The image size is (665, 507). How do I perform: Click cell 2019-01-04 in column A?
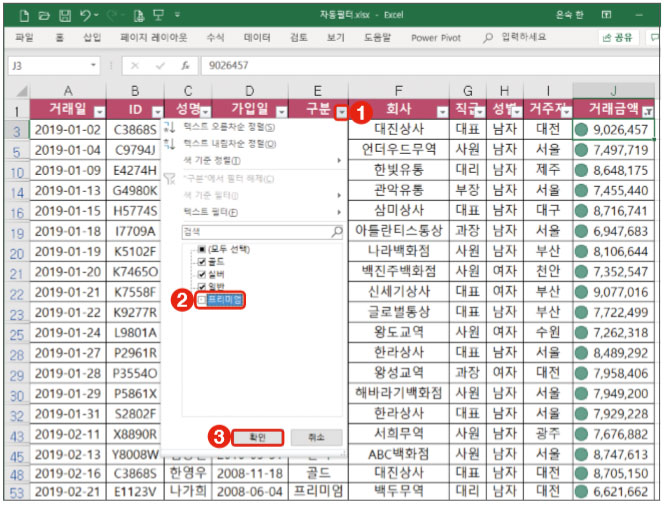pyautogui.click(x=68, y=150)
